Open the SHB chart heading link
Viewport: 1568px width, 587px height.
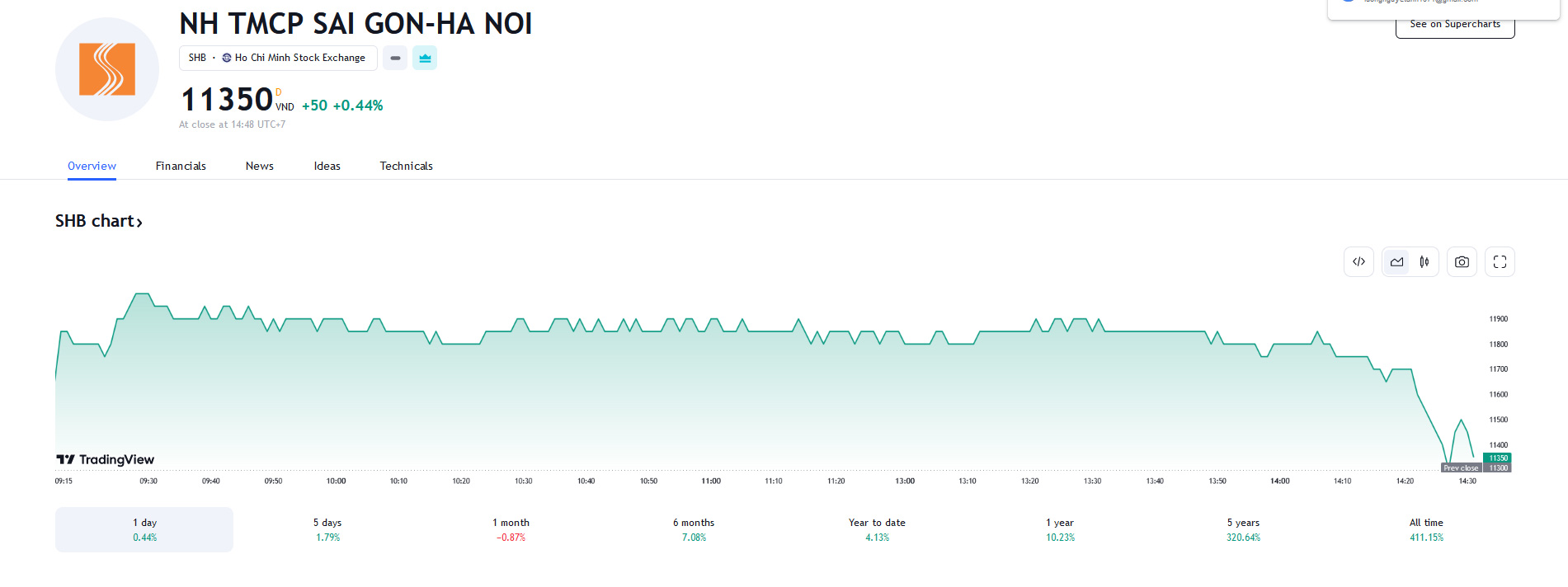pos(99,221)
